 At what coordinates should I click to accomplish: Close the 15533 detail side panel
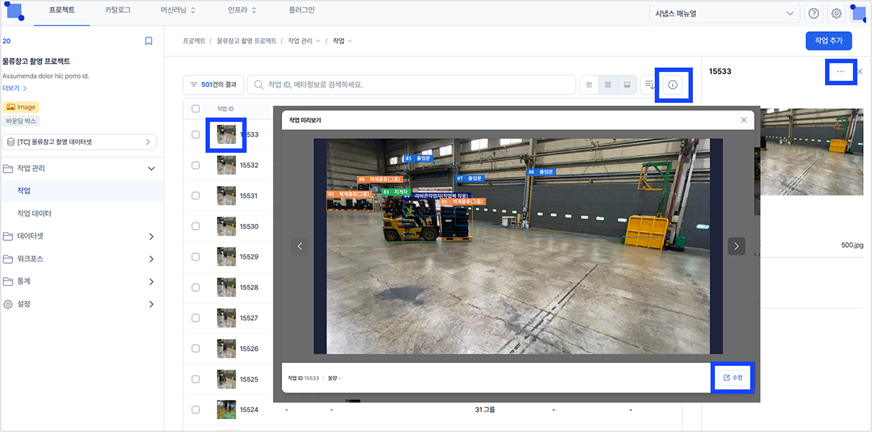(860, 72)
